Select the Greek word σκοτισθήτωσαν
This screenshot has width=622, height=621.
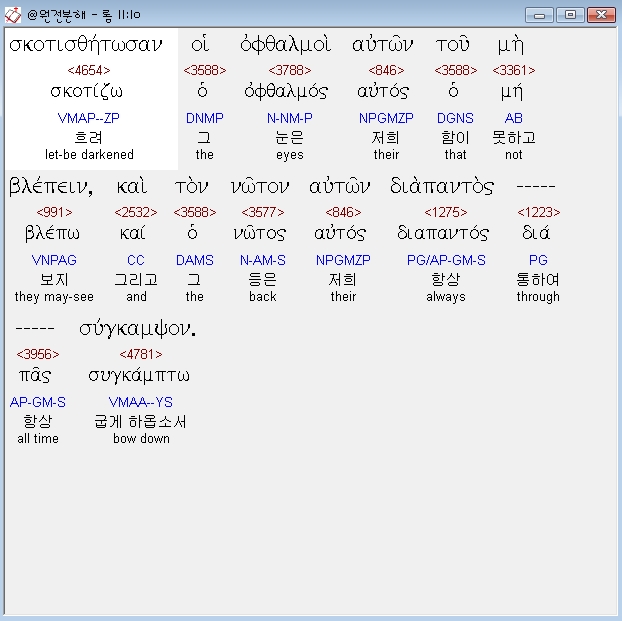pos(86,44)
